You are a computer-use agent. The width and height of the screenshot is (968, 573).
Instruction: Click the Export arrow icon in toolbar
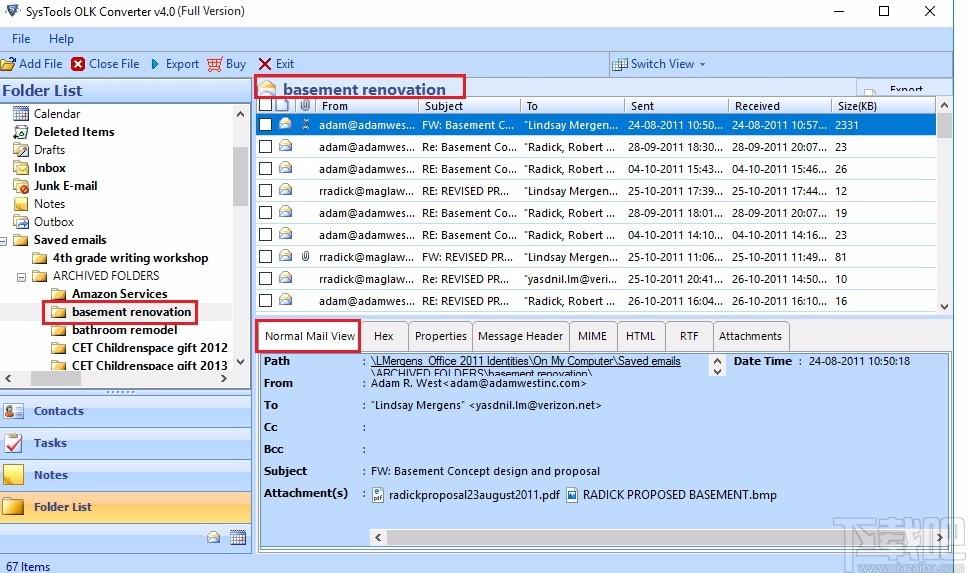coord(155,64)
